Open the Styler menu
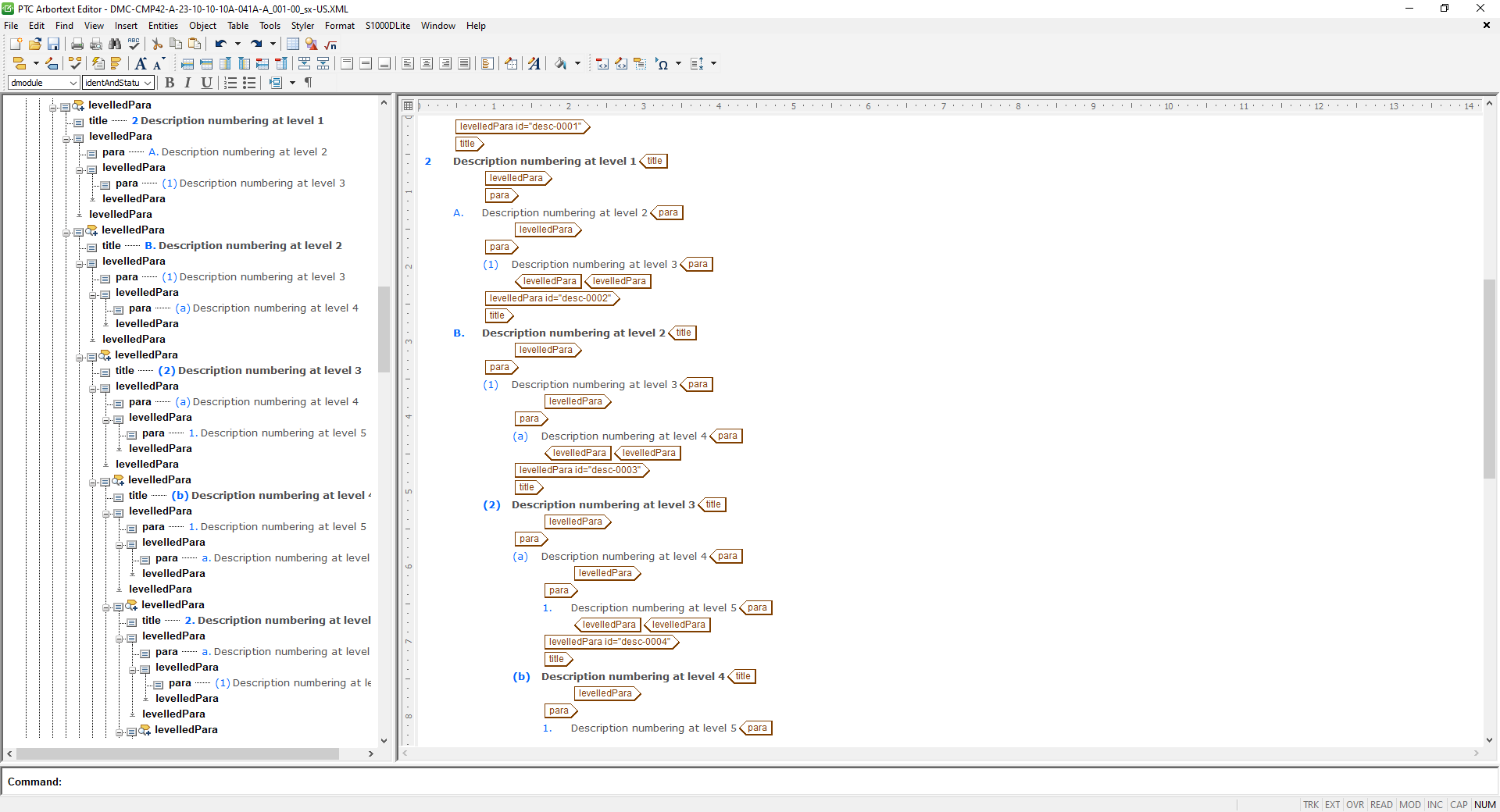 (302, 26)
